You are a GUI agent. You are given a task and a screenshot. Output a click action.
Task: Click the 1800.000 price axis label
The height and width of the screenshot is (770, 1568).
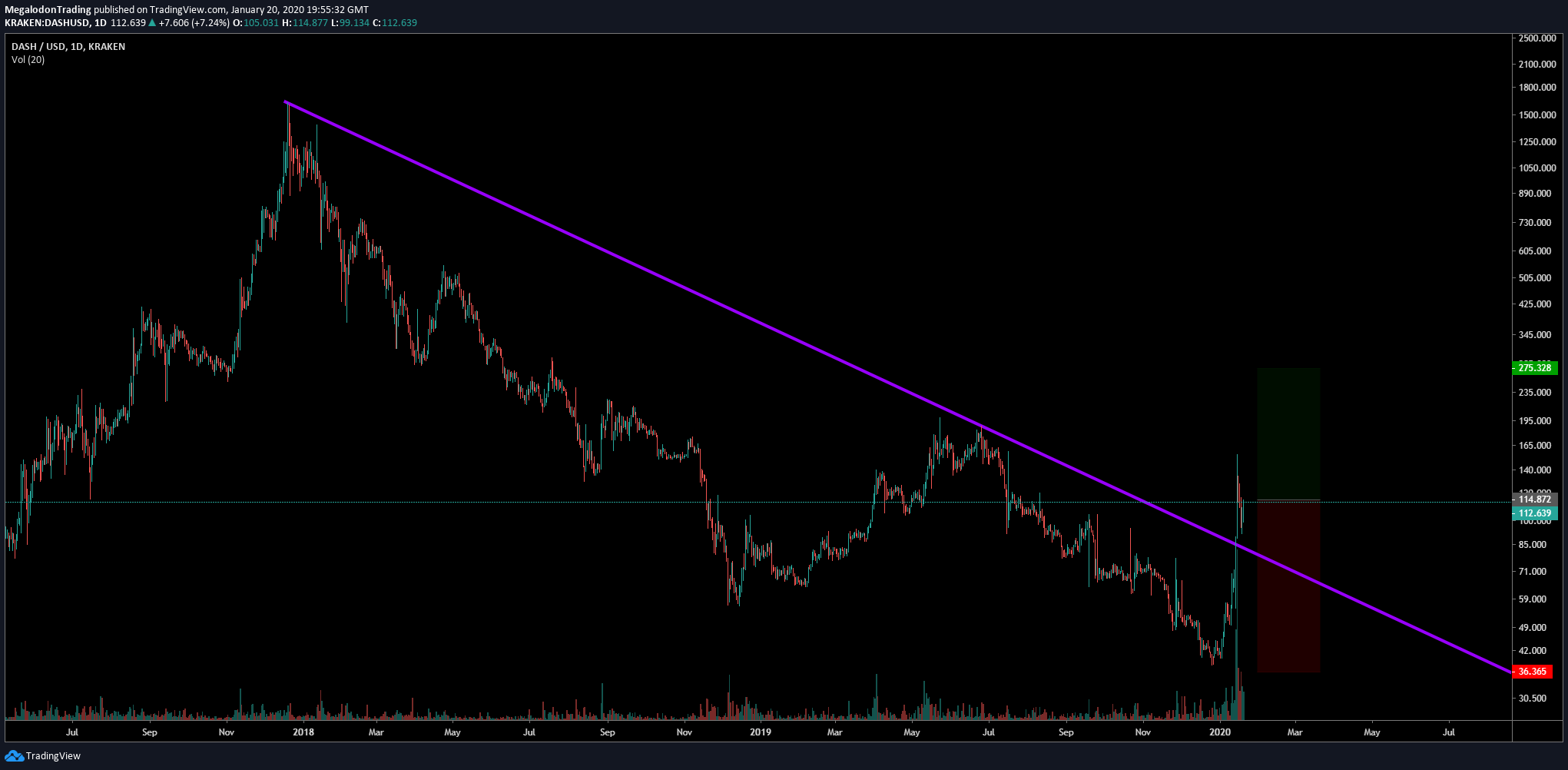click(1537, 88)
